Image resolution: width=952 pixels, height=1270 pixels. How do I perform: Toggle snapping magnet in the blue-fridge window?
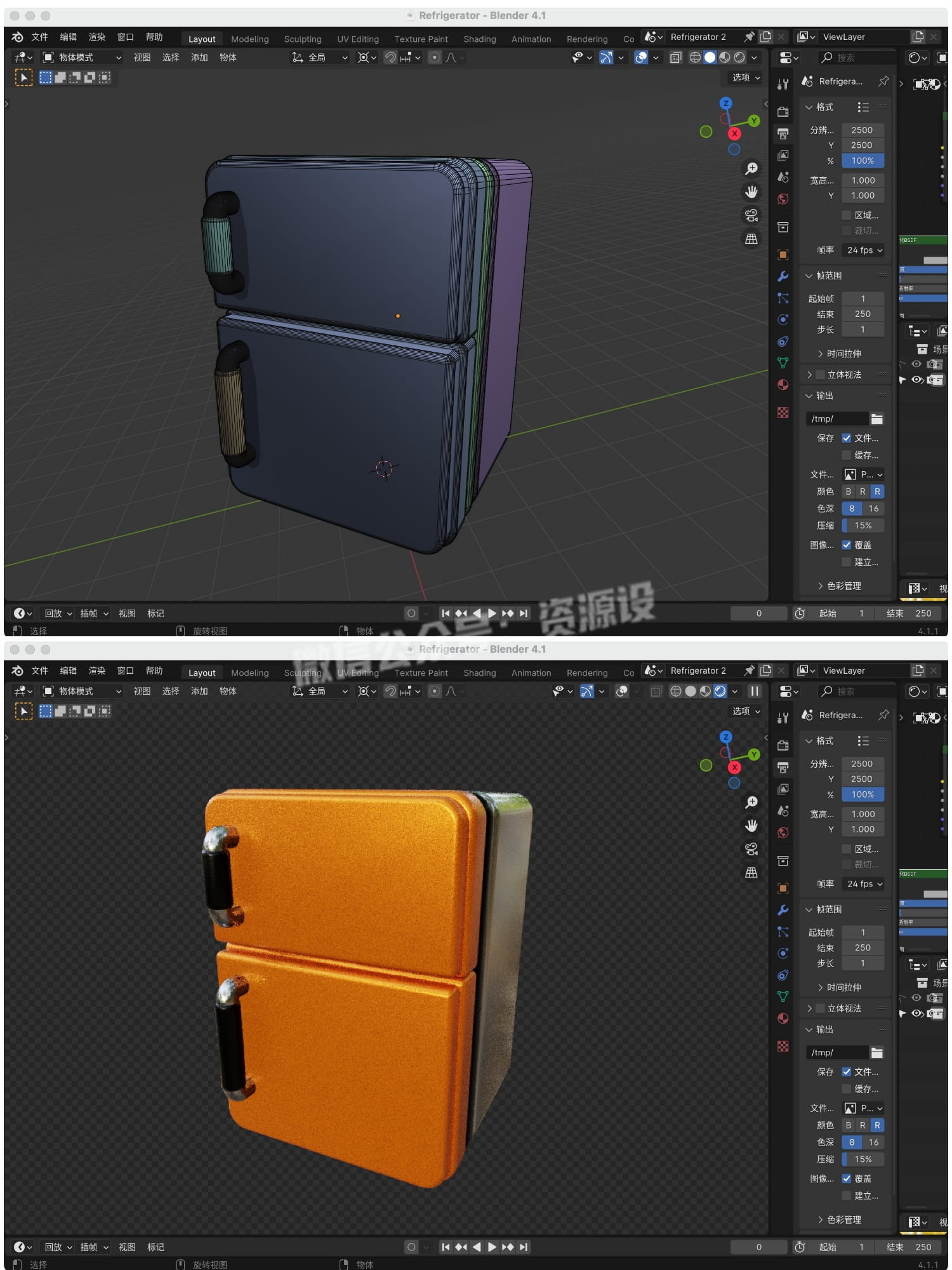(390, 58)
